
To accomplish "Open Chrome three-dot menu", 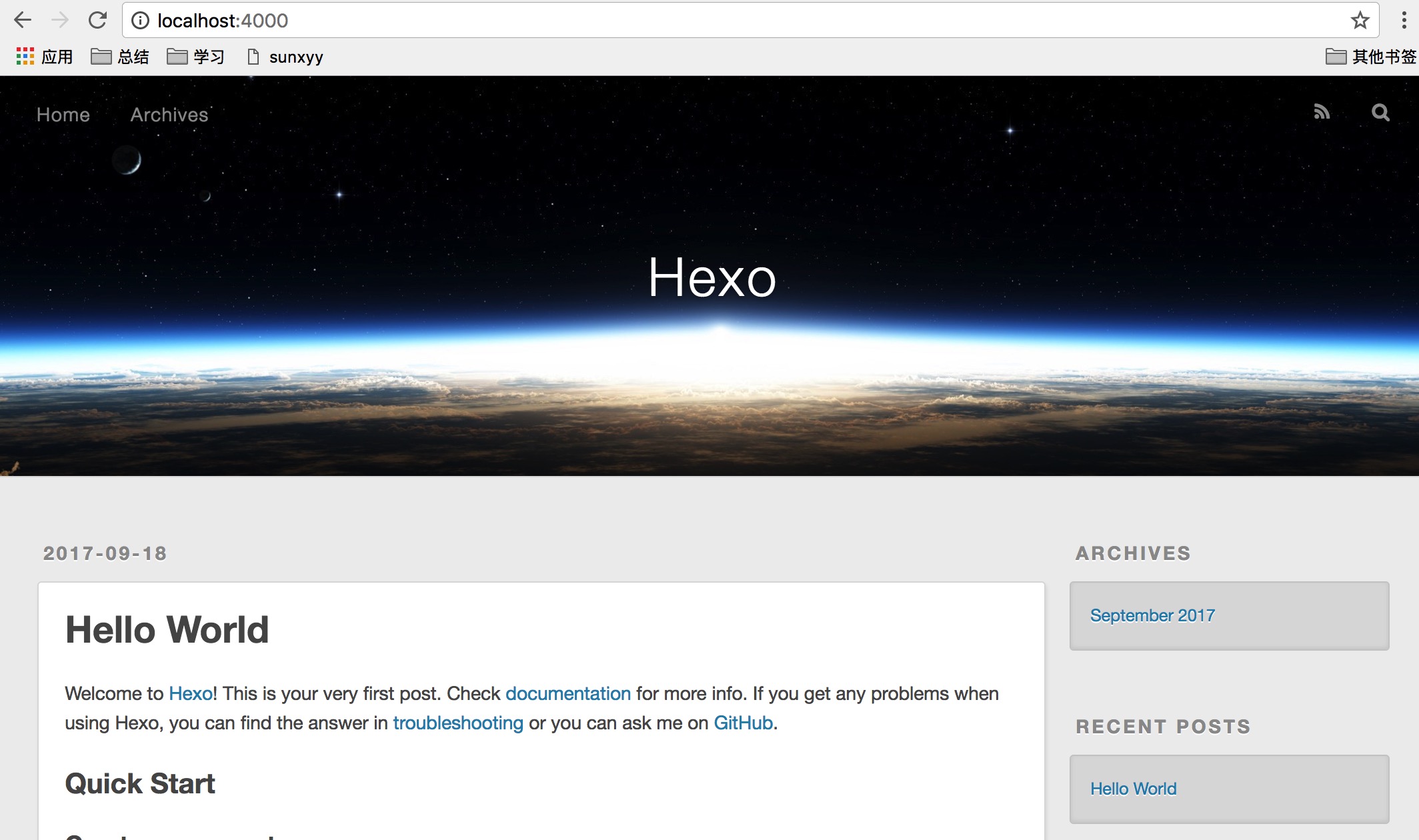I will pos(1404,21).
